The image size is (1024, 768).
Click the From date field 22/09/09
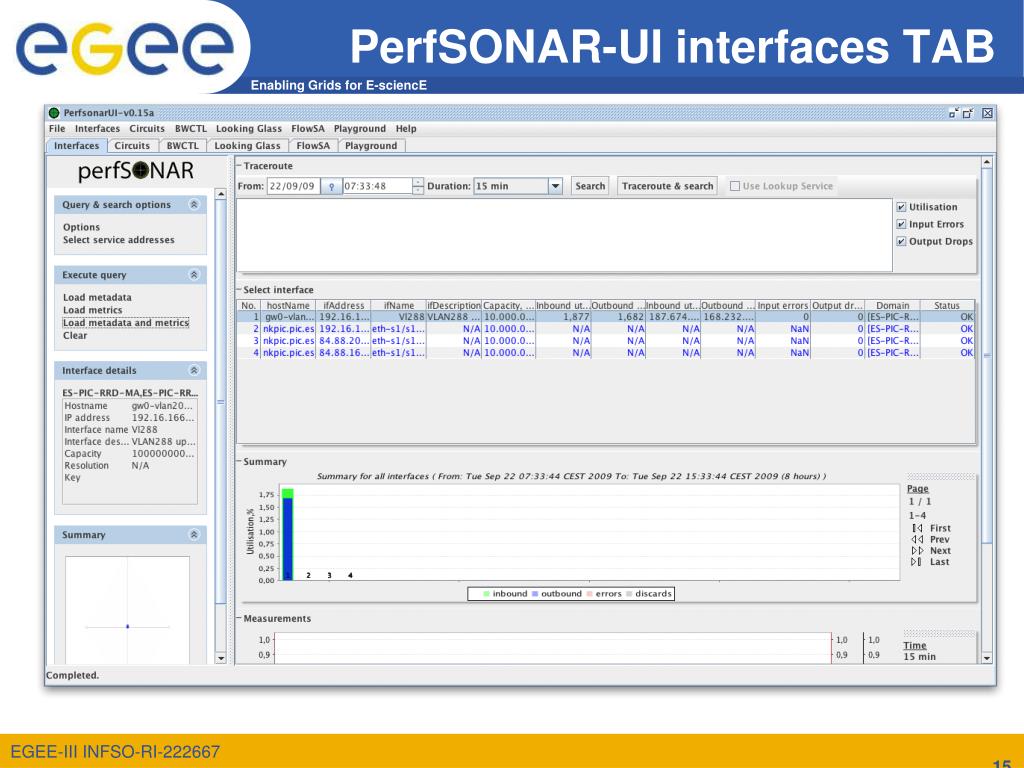(294, 186)
